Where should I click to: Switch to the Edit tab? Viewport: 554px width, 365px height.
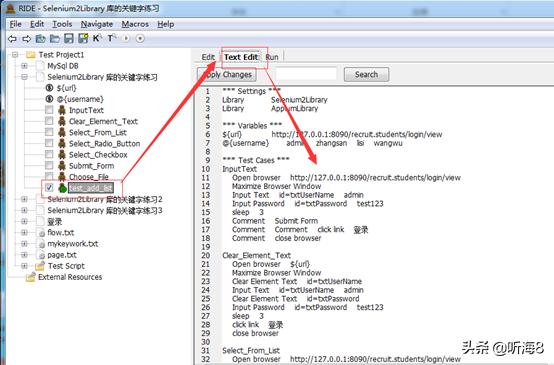(x=208, y=57)
